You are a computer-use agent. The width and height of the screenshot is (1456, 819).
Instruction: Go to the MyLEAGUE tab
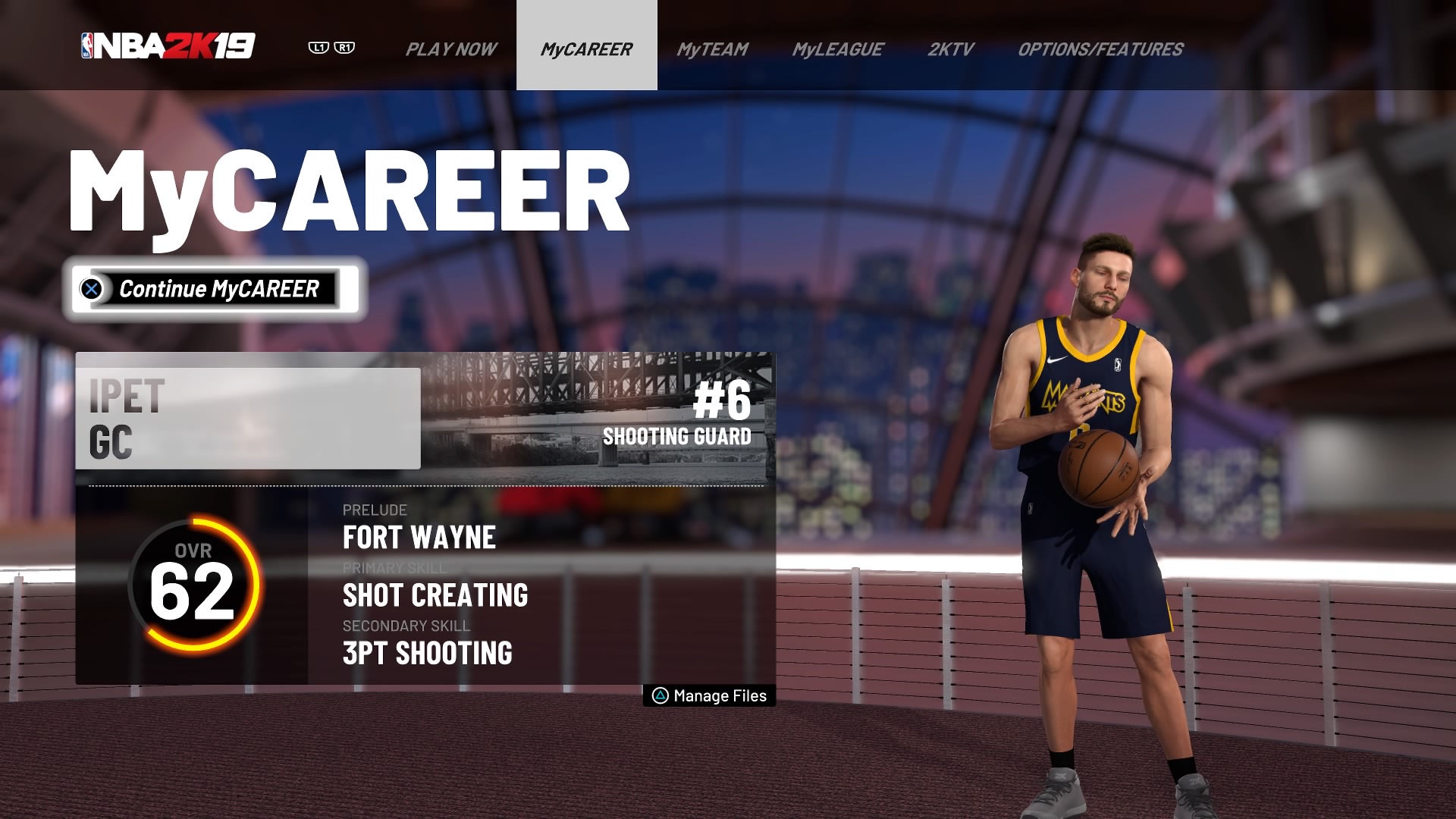tap(837, 49)
